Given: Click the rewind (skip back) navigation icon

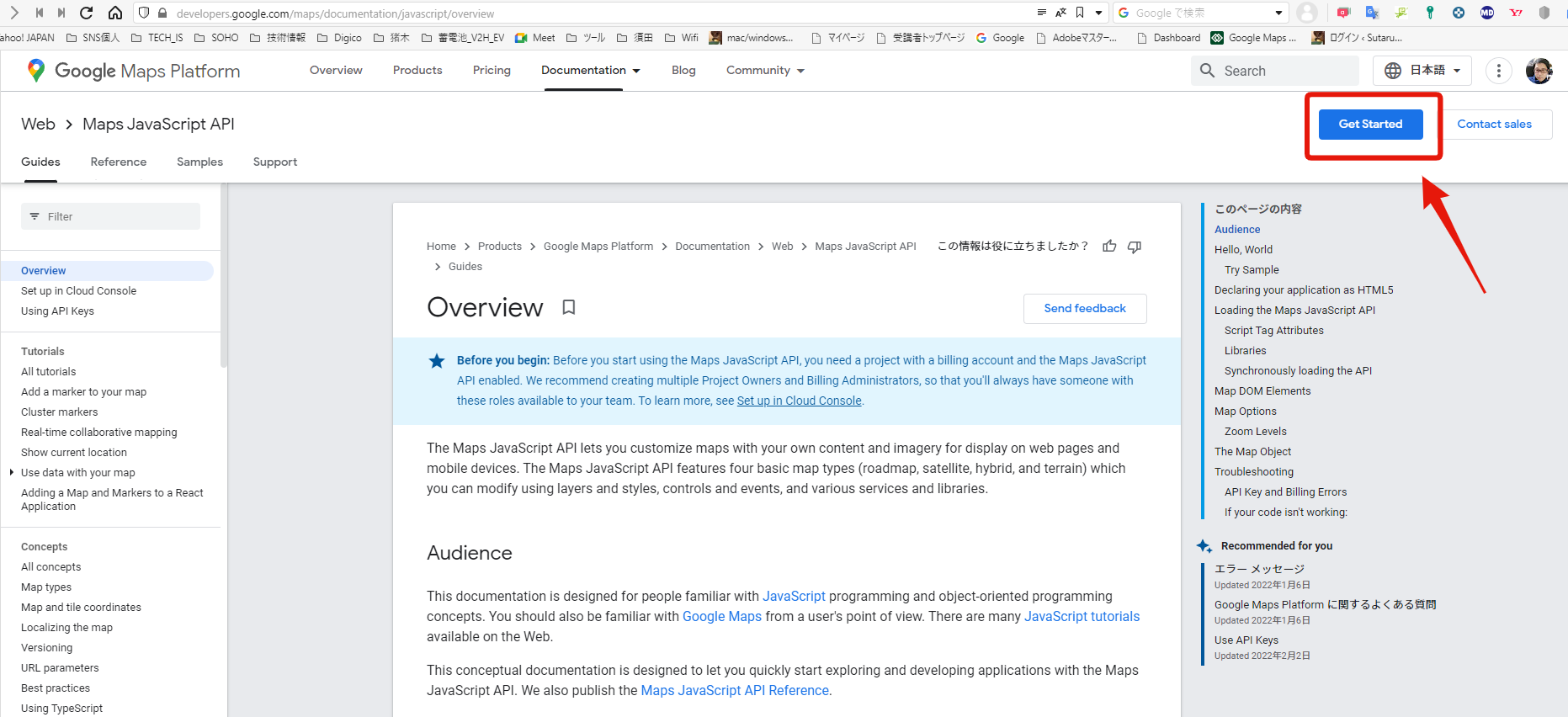Looking at the screenshot, I should 39,13.
